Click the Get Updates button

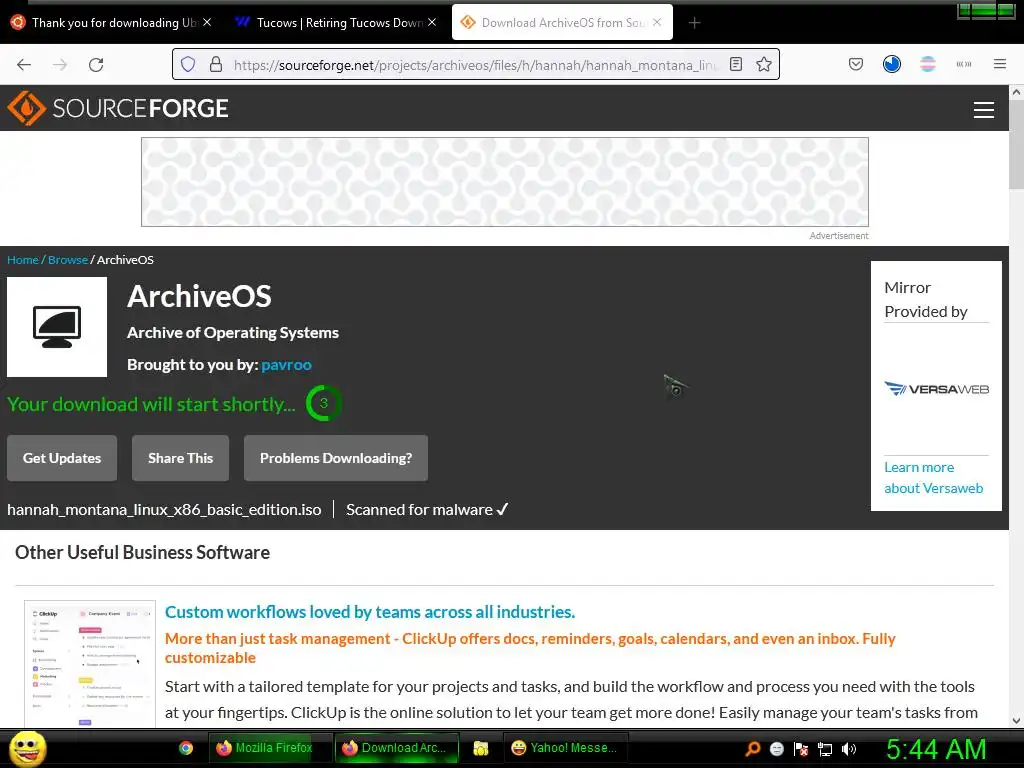click(x=62, y=458)
